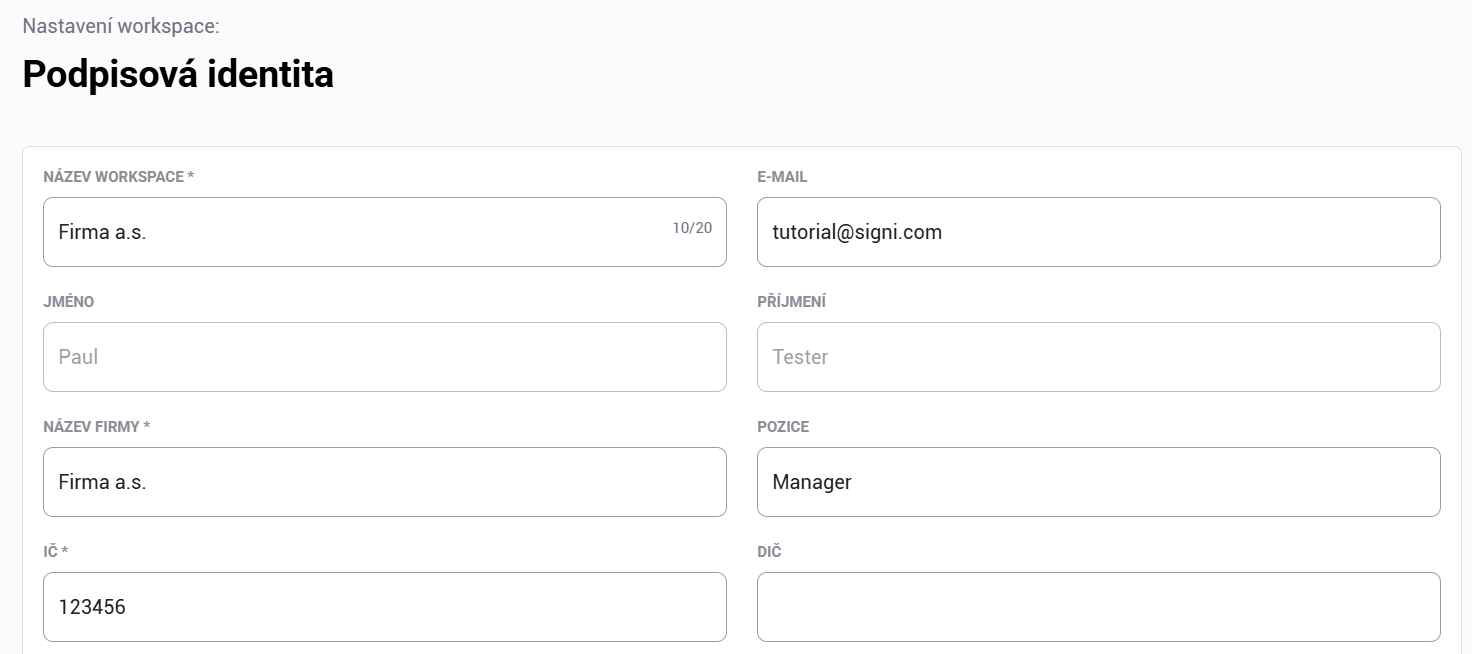Image resolution: width=1472 pixels, height=654 pixels.
Task: Click the "IČ" field label
Action: point(51,552)
